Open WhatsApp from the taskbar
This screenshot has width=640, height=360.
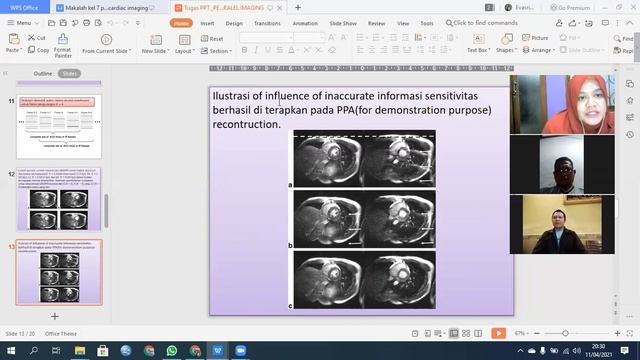click(x=172, y=351)
